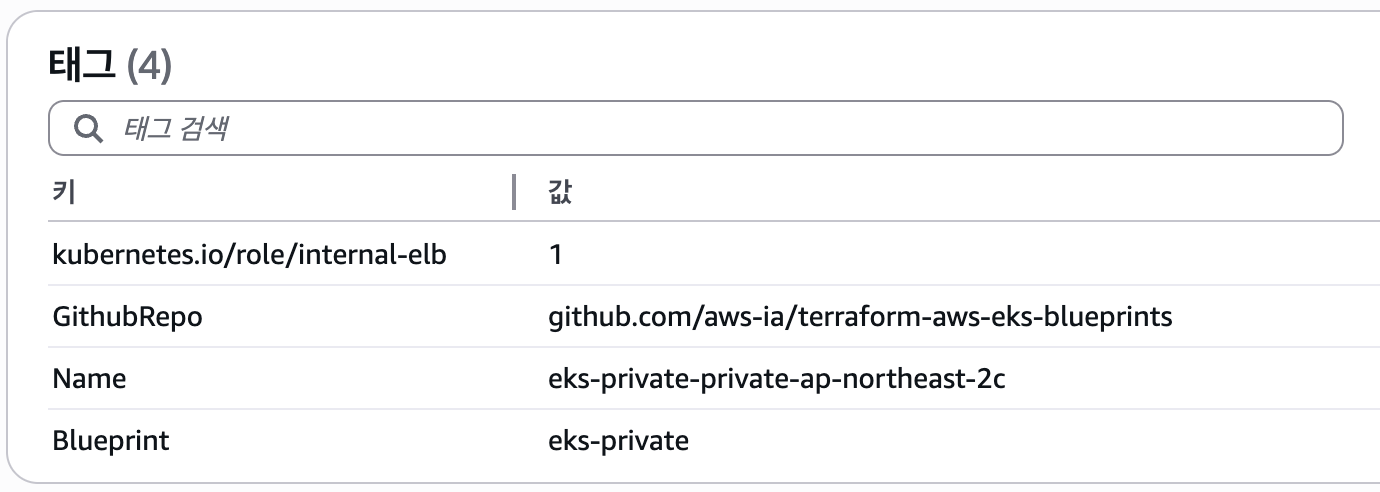The height and width of the screenshot is (492, 1380).
Task: Click the eks-private value in Blueprint row
Action: (x=618, y=440)
